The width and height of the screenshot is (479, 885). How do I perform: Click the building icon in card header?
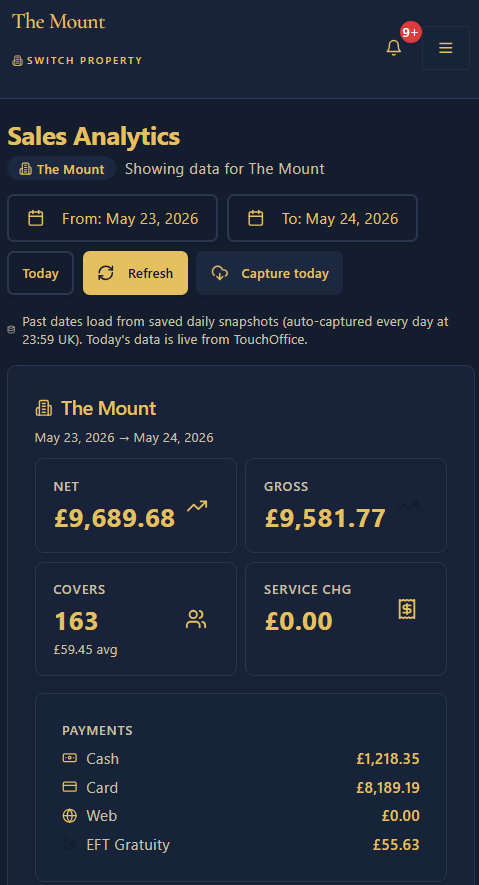point(44,408)
